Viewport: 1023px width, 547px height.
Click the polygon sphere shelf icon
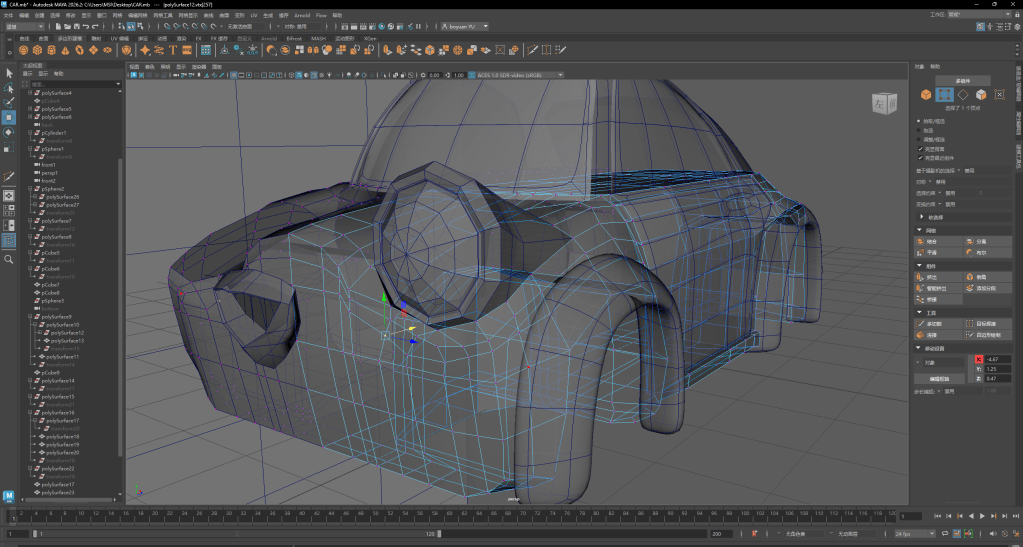pos(23,49)
